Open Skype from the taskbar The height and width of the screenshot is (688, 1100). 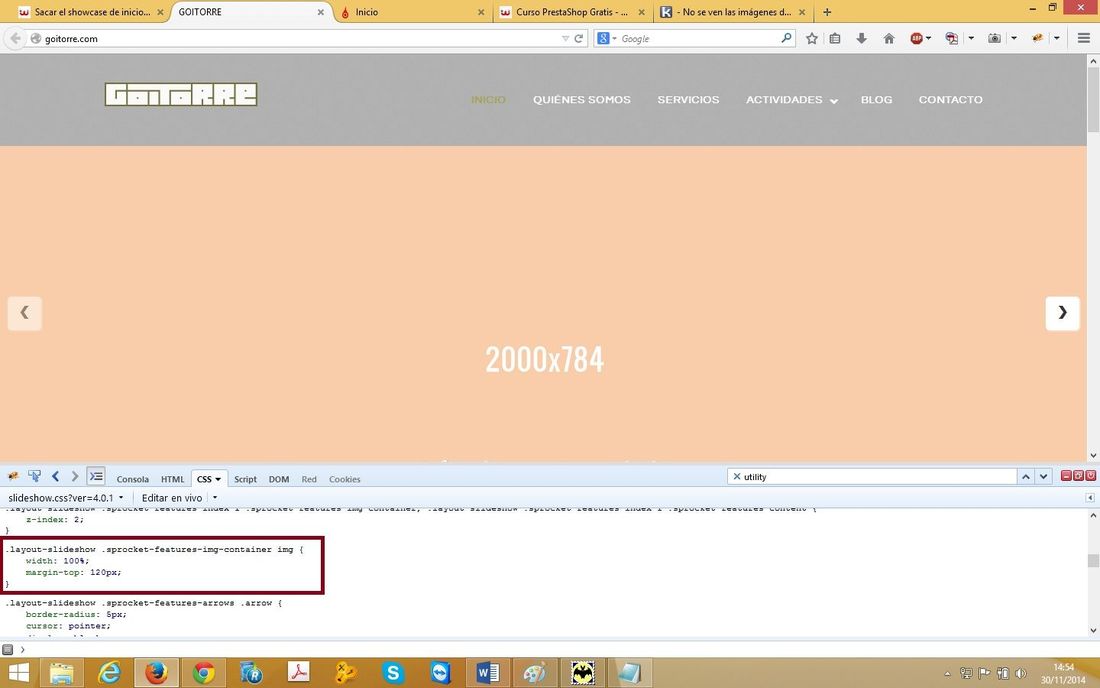click(x=393, y=673)
